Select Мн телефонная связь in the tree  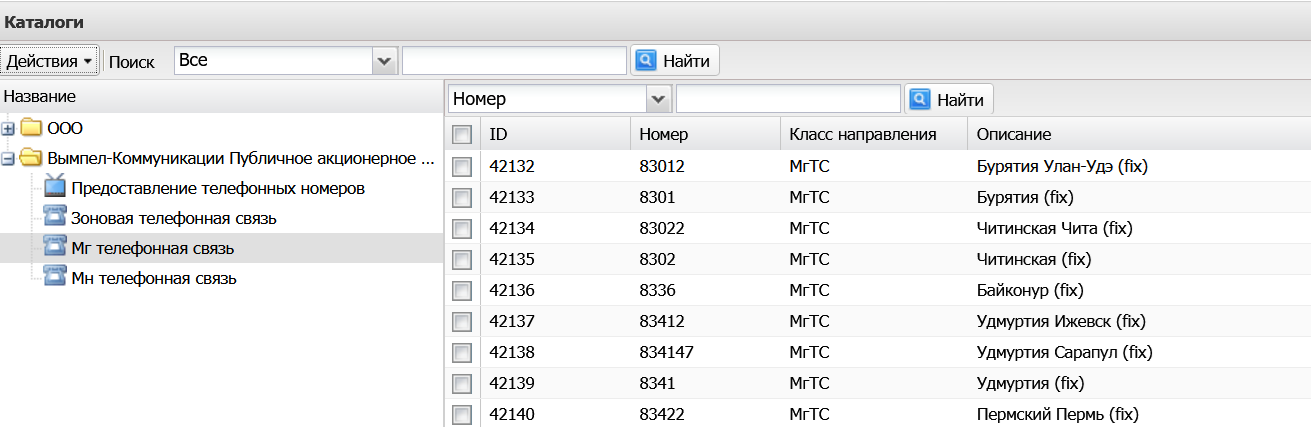[154, 278]
